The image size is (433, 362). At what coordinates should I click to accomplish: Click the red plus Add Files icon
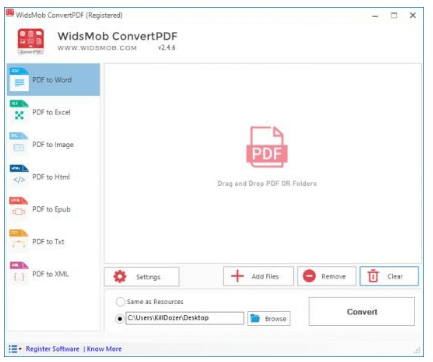click(x=237, y=276)
